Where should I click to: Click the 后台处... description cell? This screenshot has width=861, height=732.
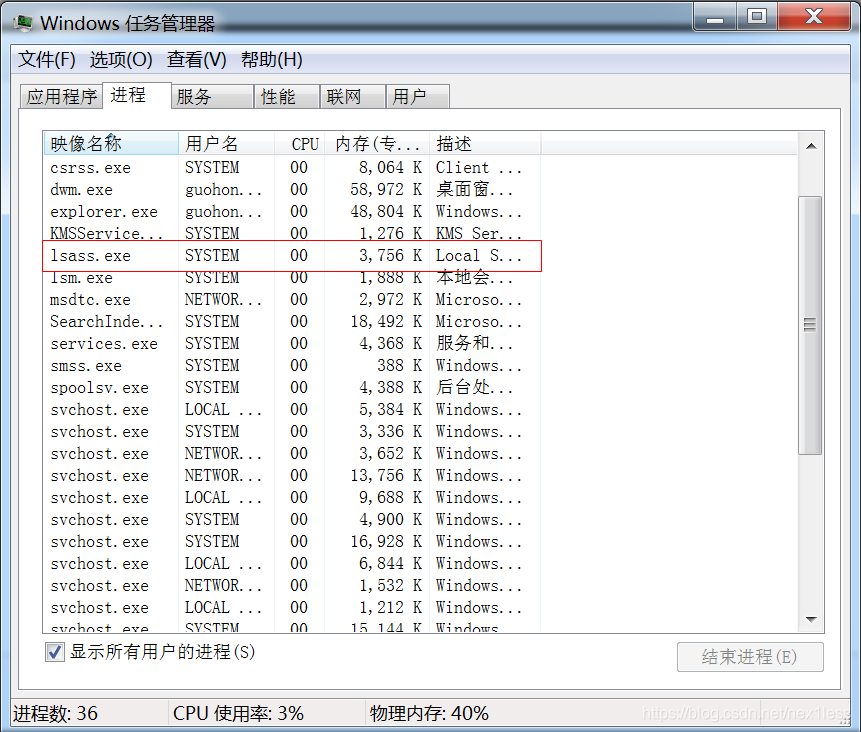click(474, 387)
